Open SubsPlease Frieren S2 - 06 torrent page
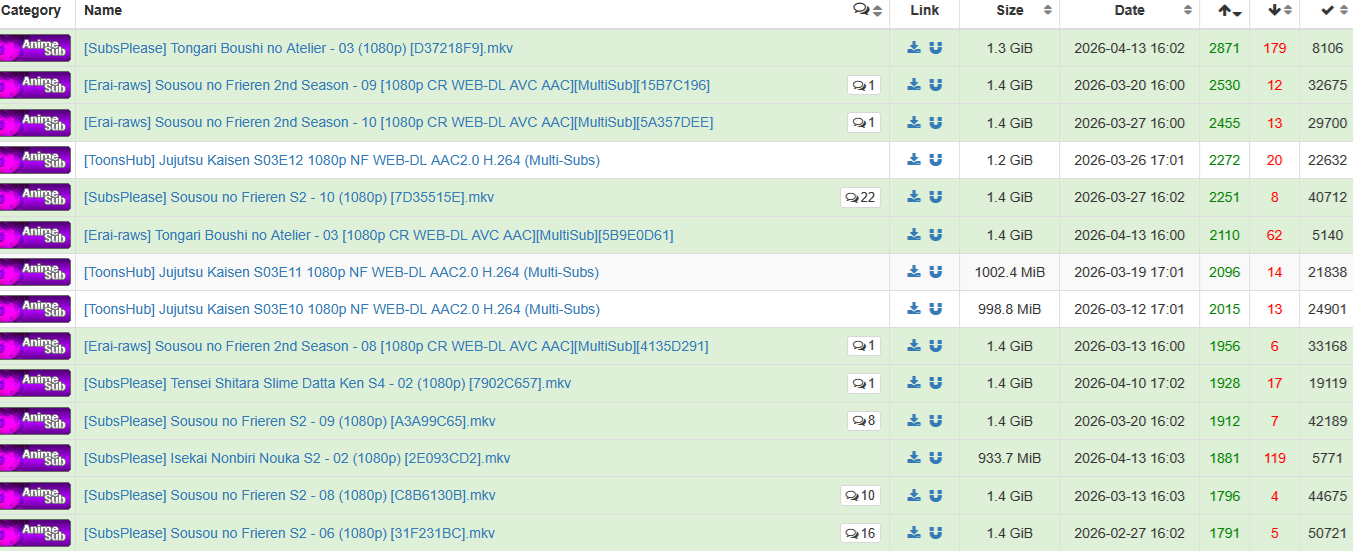Viewport: 1353px width, 551px height. point(290,533)
